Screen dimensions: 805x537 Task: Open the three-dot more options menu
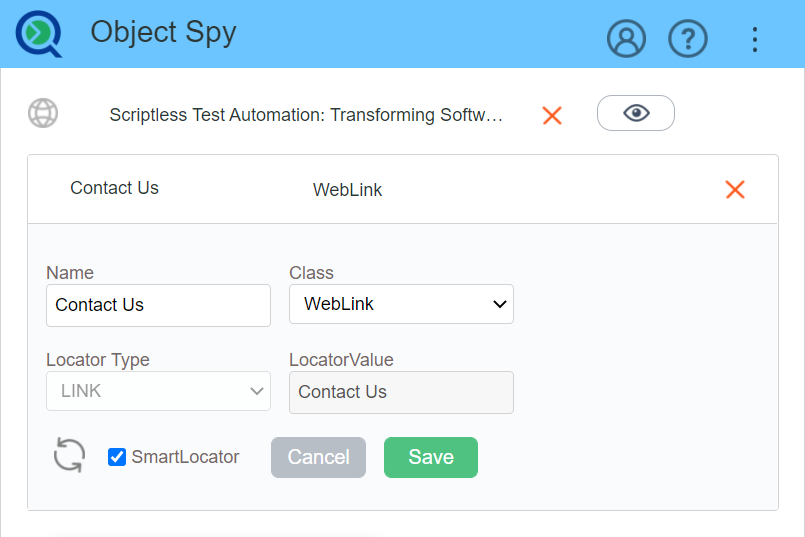point(755,39)
